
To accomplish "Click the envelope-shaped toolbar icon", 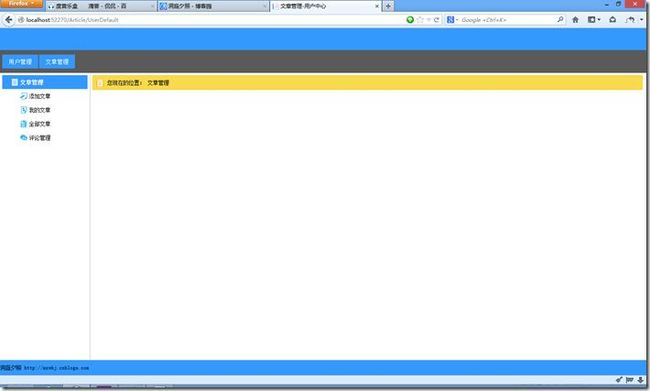I will [613, 19].
